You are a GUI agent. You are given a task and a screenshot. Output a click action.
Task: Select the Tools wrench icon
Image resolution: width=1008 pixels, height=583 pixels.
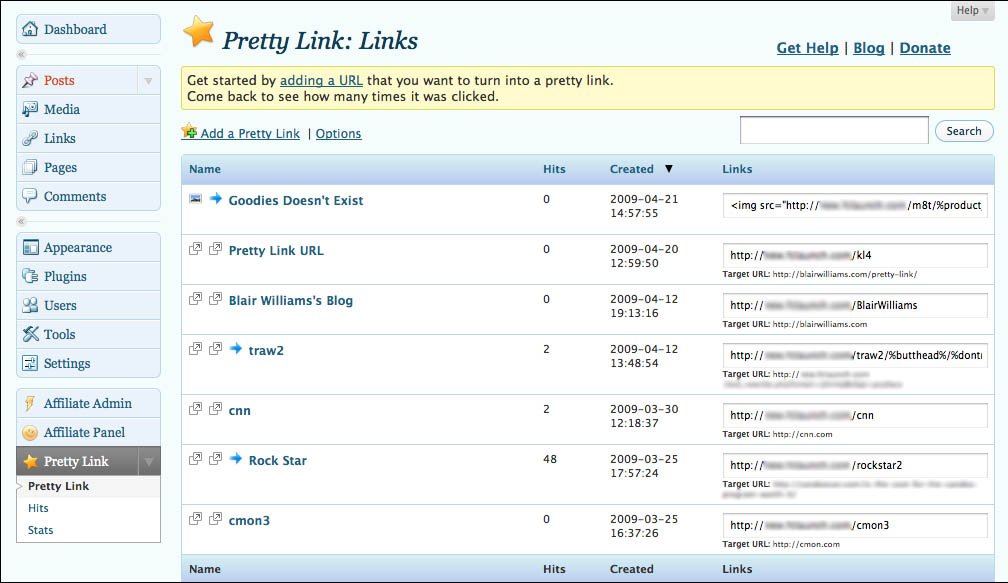click(30, 334)
